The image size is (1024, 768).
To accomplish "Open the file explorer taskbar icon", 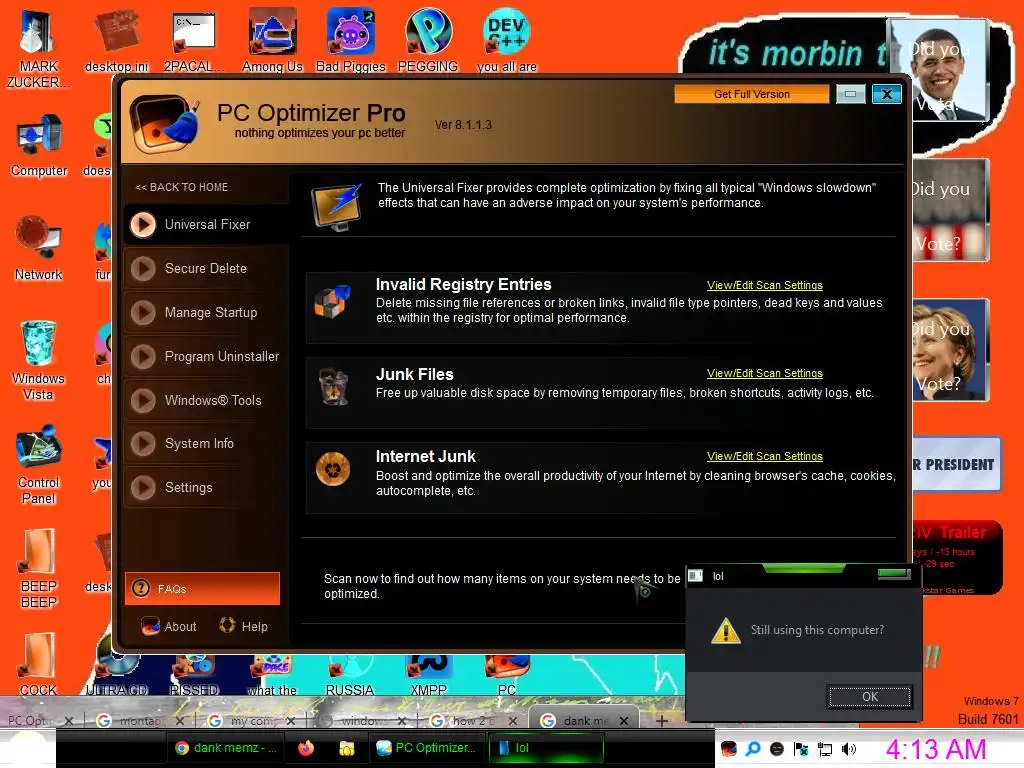I will (x=346, y=748).
